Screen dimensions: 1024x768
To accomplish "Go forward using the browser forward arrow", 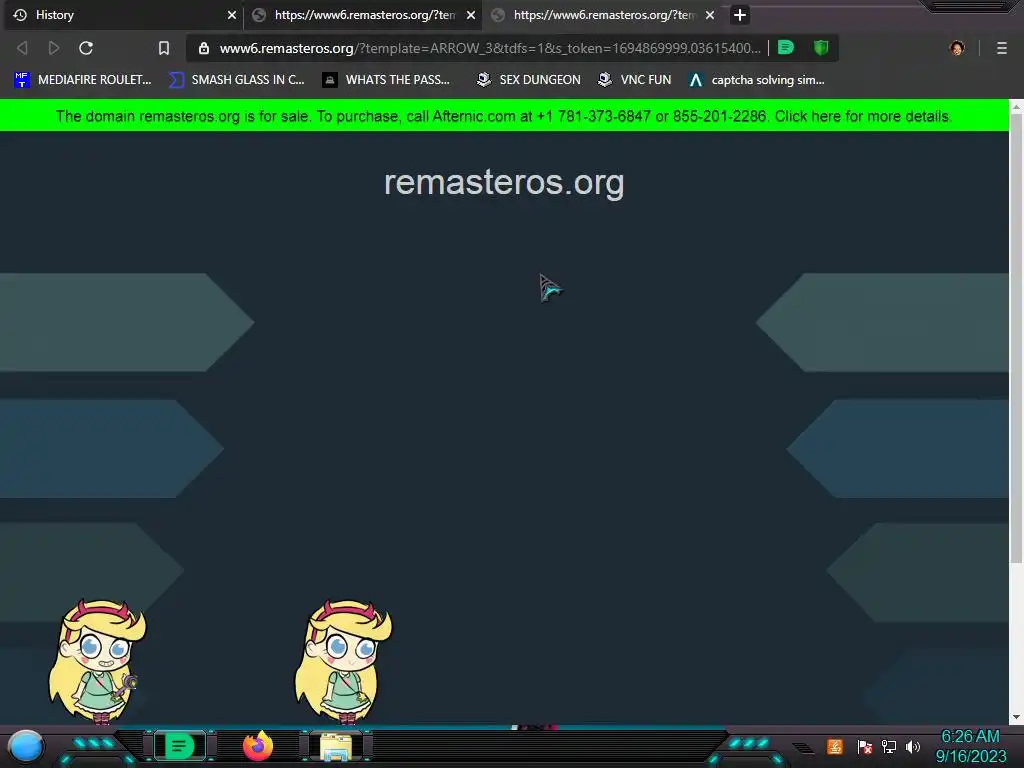I will 54,48.
